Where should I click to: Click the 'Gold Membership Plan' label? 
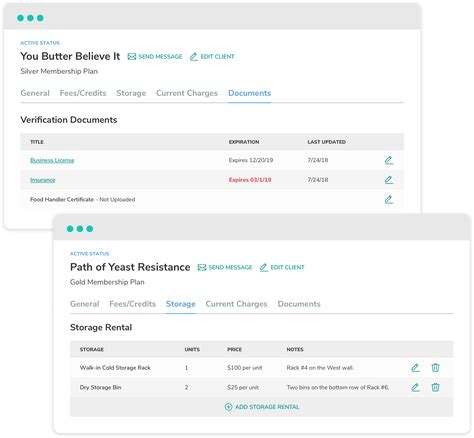click(x=107, y=282)
